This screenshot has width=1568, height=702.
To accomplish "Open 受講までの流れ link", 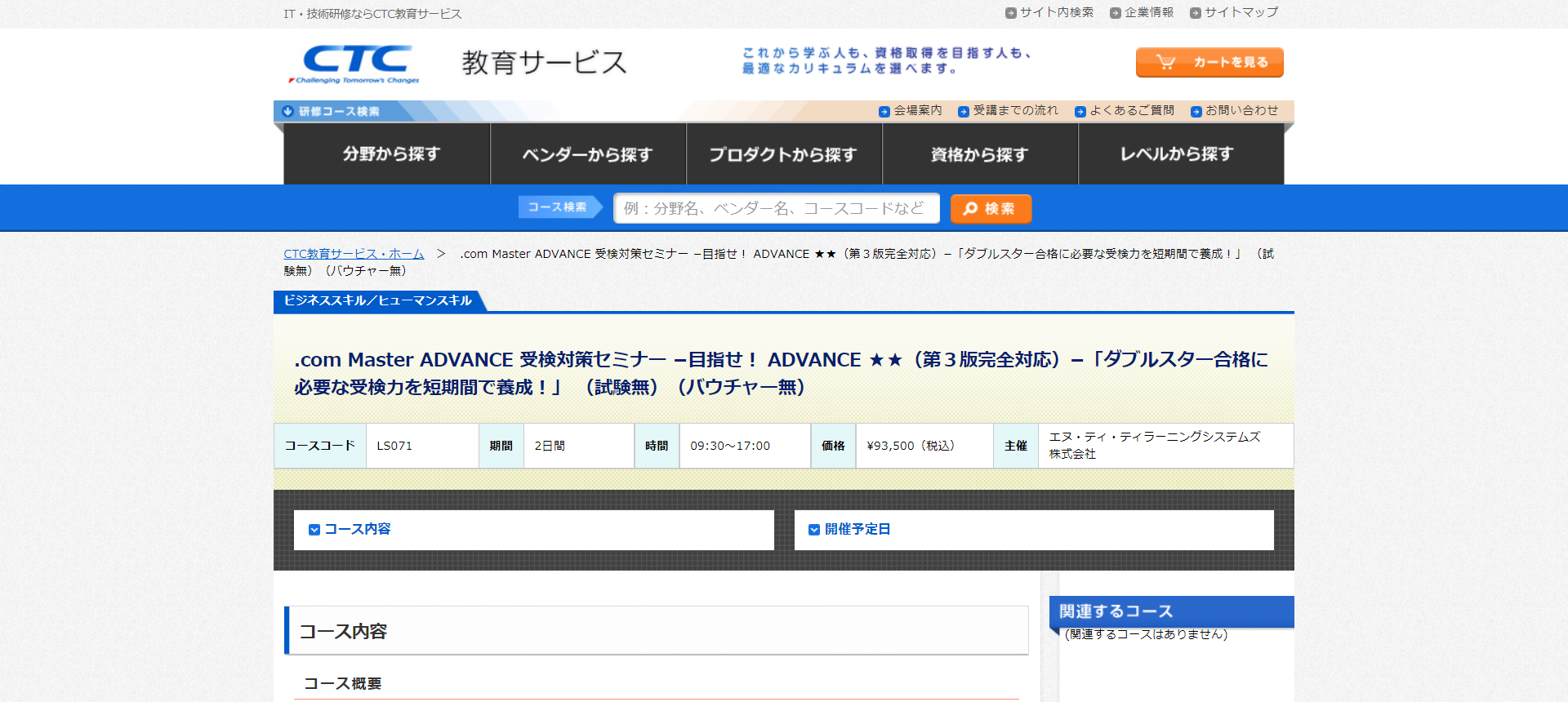I will pyautogui.click(x=1015, y=110).
